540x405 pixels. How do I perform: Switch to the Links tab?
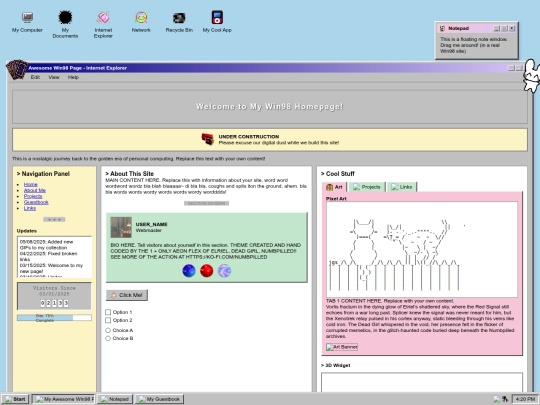(402, 187)
